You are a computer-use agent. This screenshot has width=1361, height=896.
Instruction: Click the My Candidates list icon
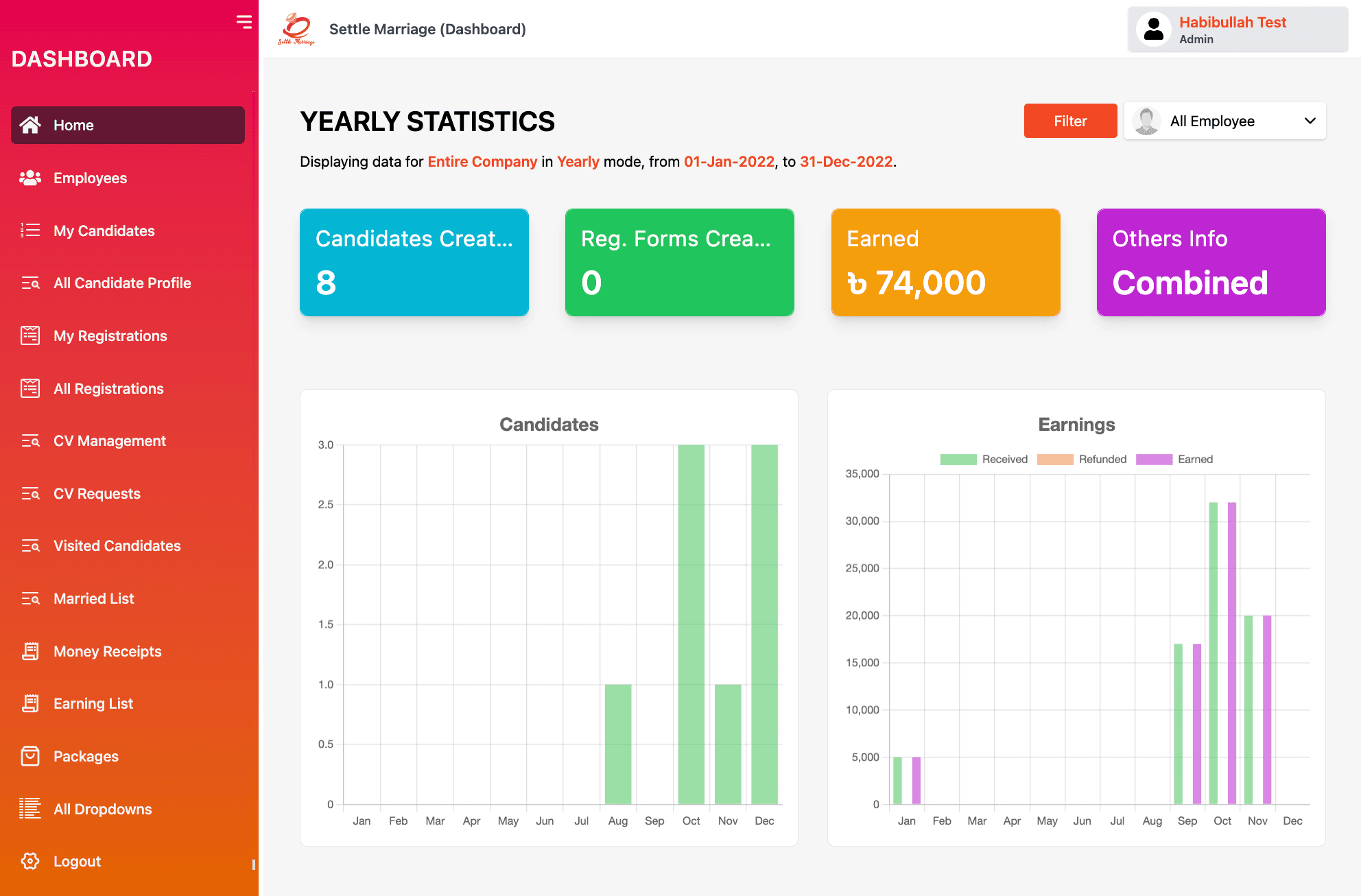click(x=30, y=231)
